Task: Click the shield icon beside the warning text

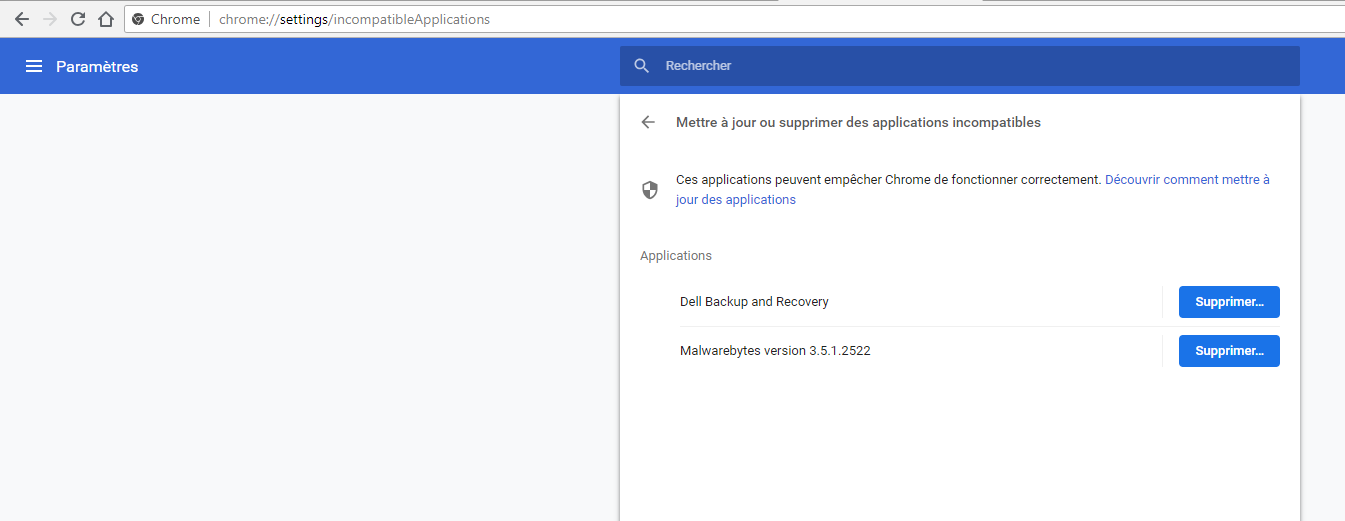Action: [x=650, y=190]
